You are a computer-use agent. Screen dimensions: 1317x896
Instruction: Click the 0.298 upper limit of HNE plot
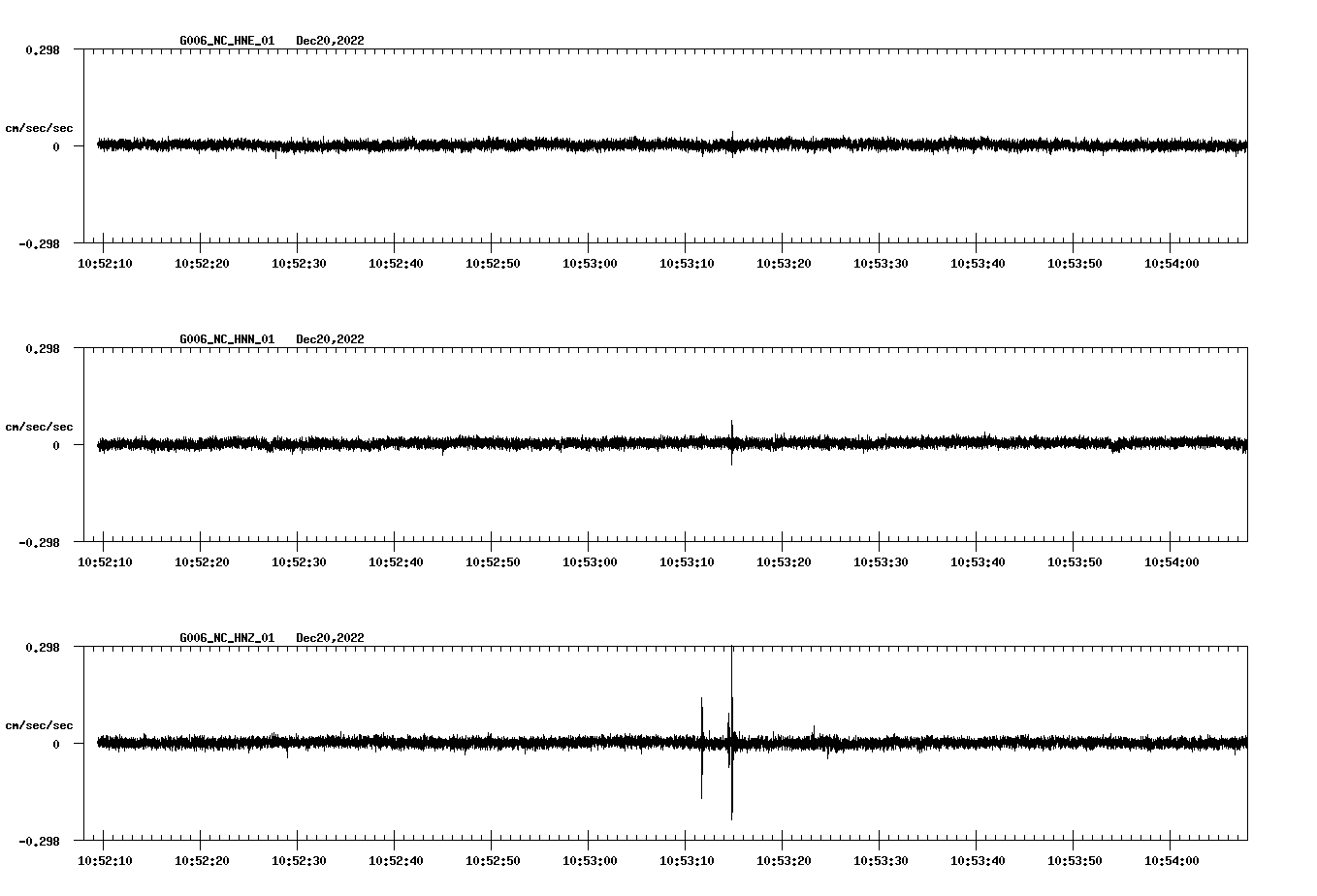42,49
